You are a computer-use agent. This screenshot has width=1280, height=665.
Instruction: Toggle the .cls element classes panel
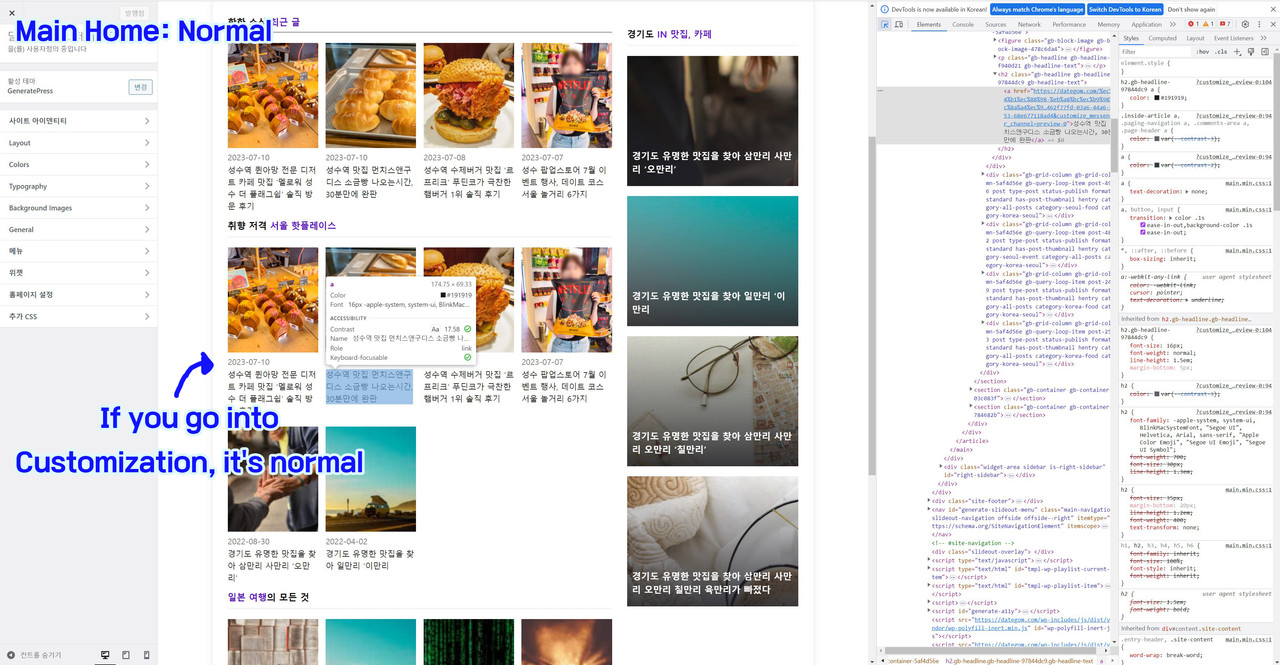(1221, 51)
